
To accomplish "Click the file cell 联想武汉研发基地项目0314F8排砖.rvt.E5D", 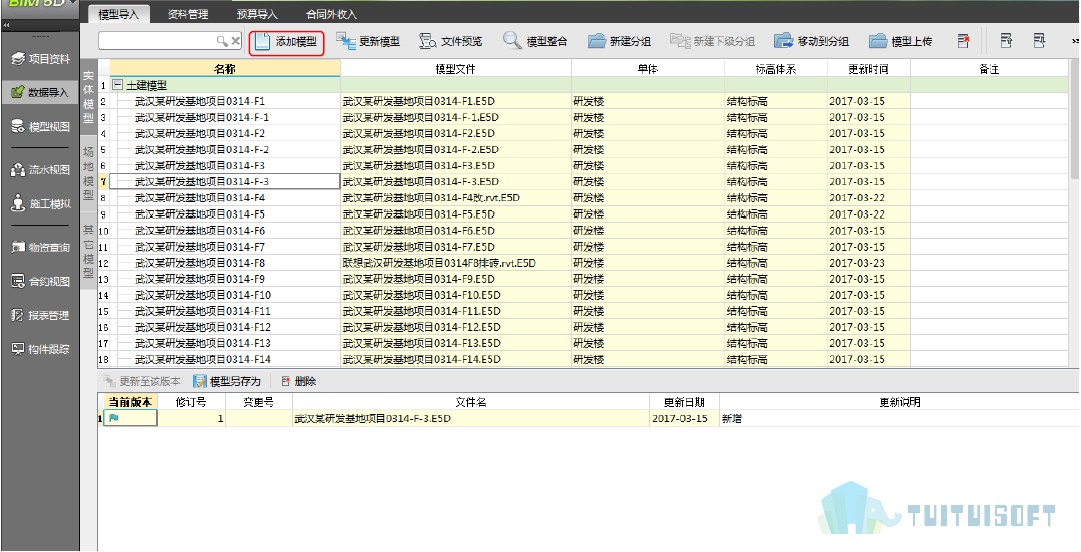I will click(456, 263).
